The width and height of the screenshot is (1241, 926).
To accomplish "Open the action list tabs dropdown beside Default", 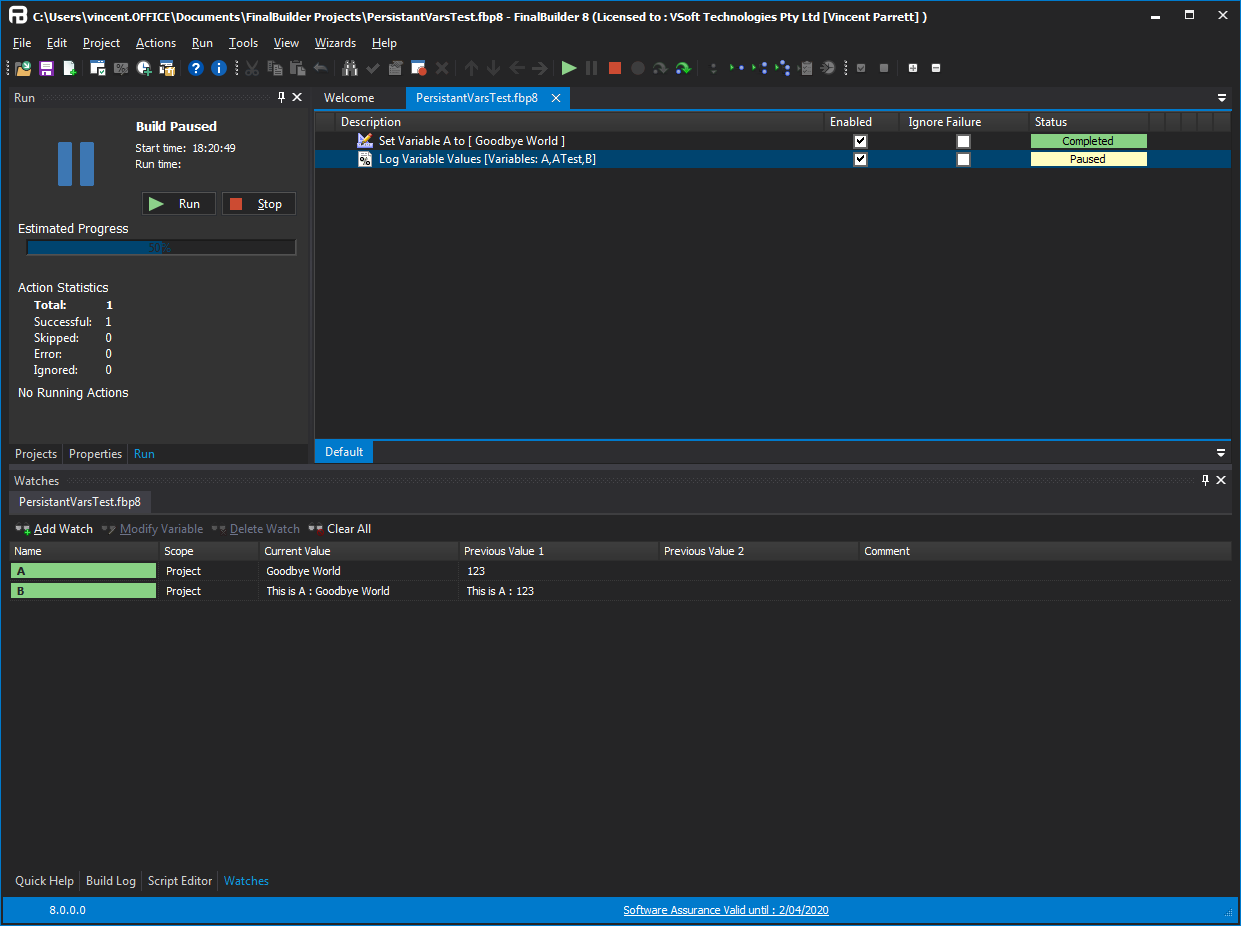I will (x=1221, y=452).
